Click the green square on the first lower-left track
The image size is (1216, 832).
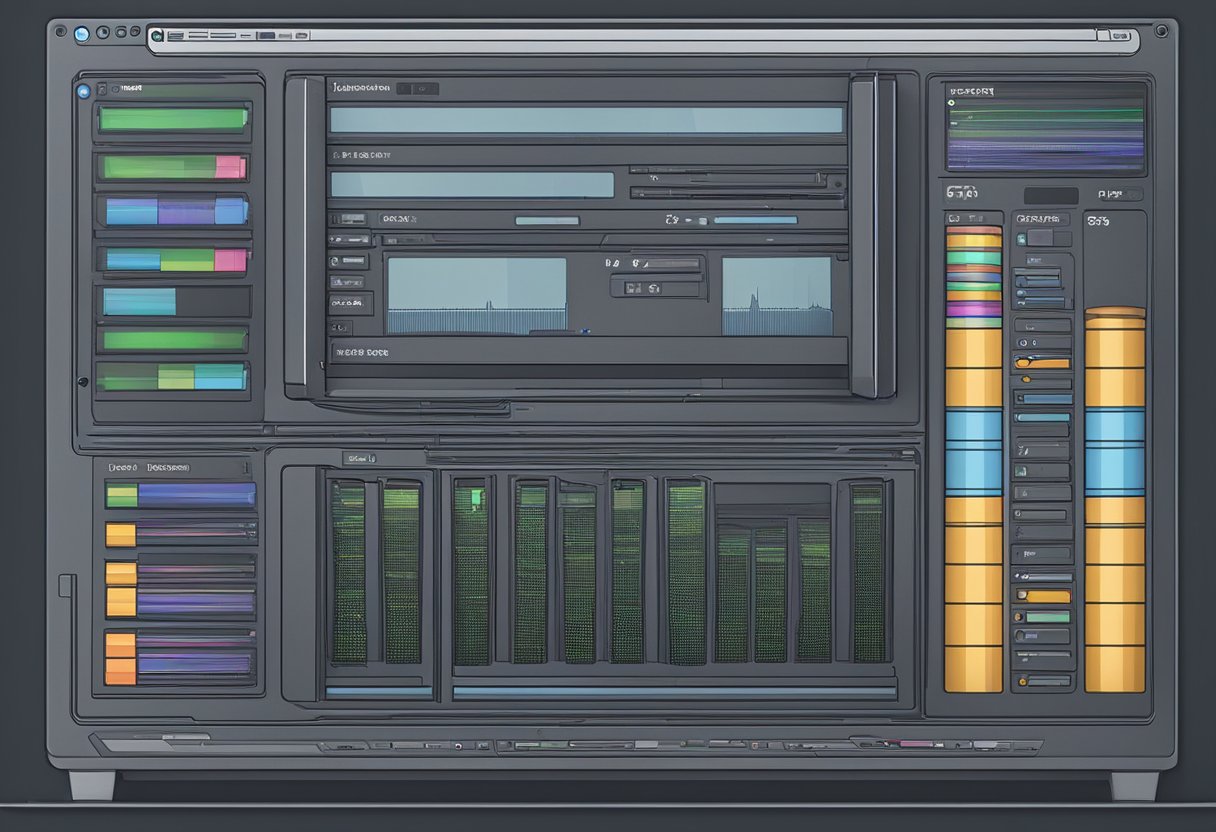pos(122,495)
